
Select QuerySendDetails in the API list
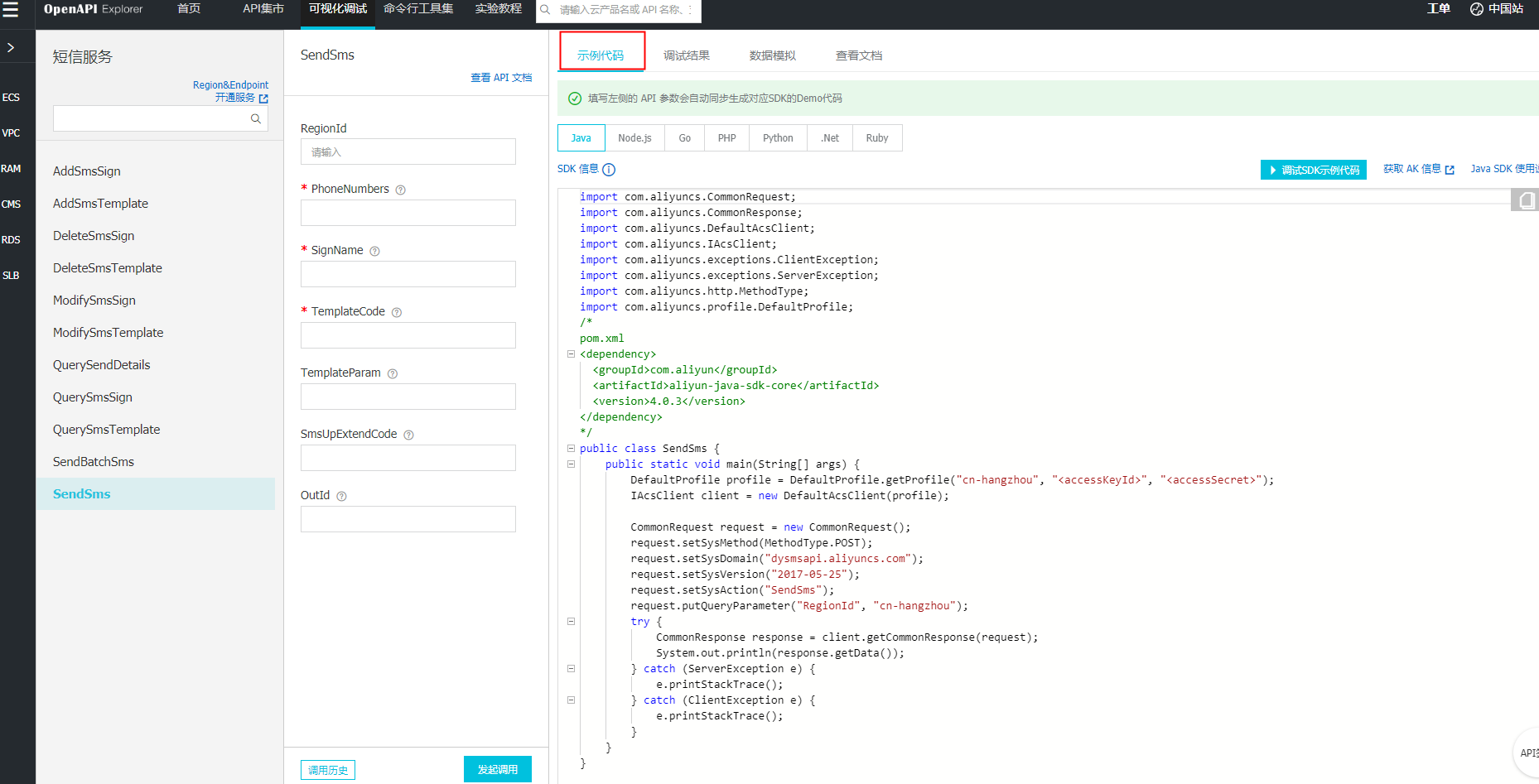[x=101, y=365]
